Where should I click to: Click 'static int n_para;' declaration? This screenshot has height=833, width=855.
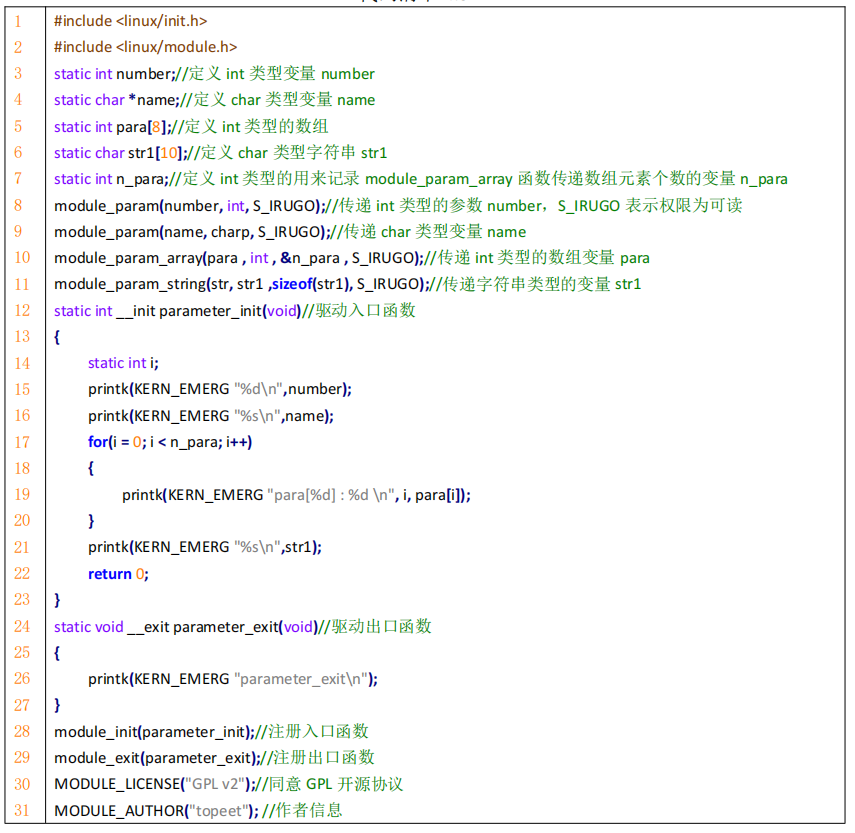tap(111, 179)
